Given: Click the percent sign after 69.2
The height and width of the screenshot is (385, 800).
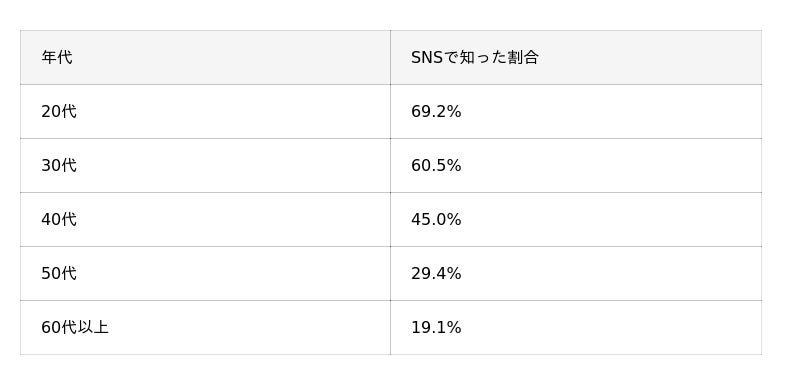Looking at the screenshot, I should click(x=454, y=112).
